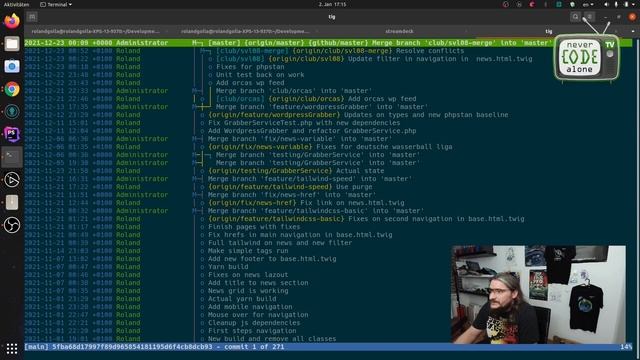The width and height of the screenshot is (640, 360).
Task: Switch to the second rolandgolla terminal tab
Action: (x=246, y=31)
